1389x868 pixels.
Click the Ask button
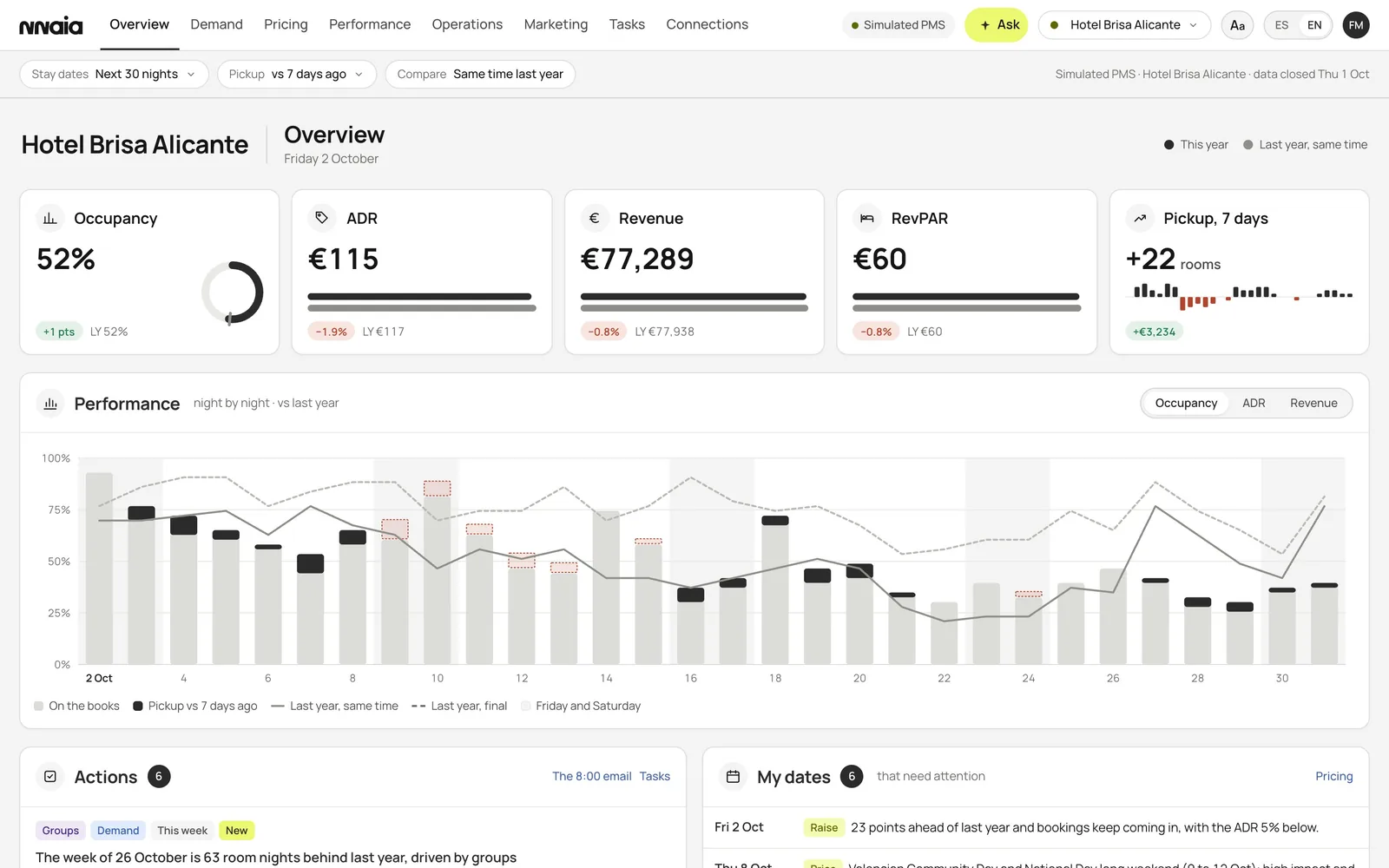point(997,25)
